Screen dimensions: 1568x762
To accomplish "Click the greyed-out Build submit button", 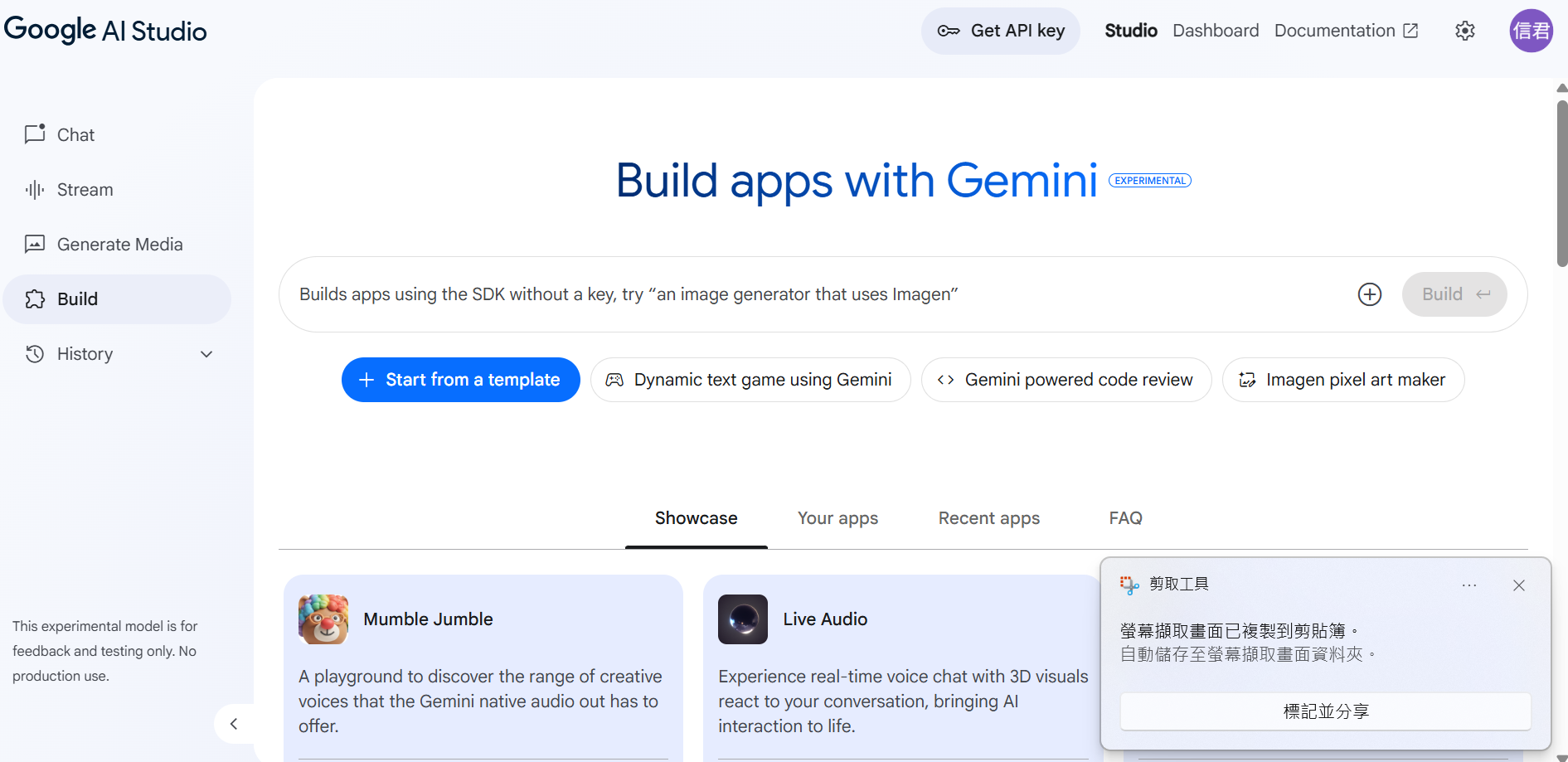I will pos(1454,294).
